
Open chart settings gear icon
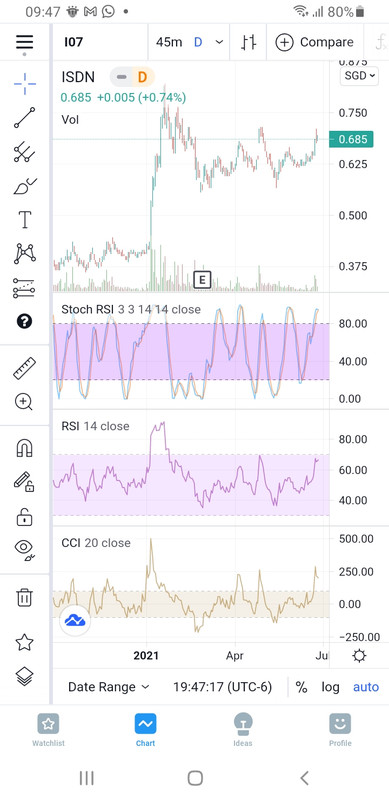click(359, 656)
